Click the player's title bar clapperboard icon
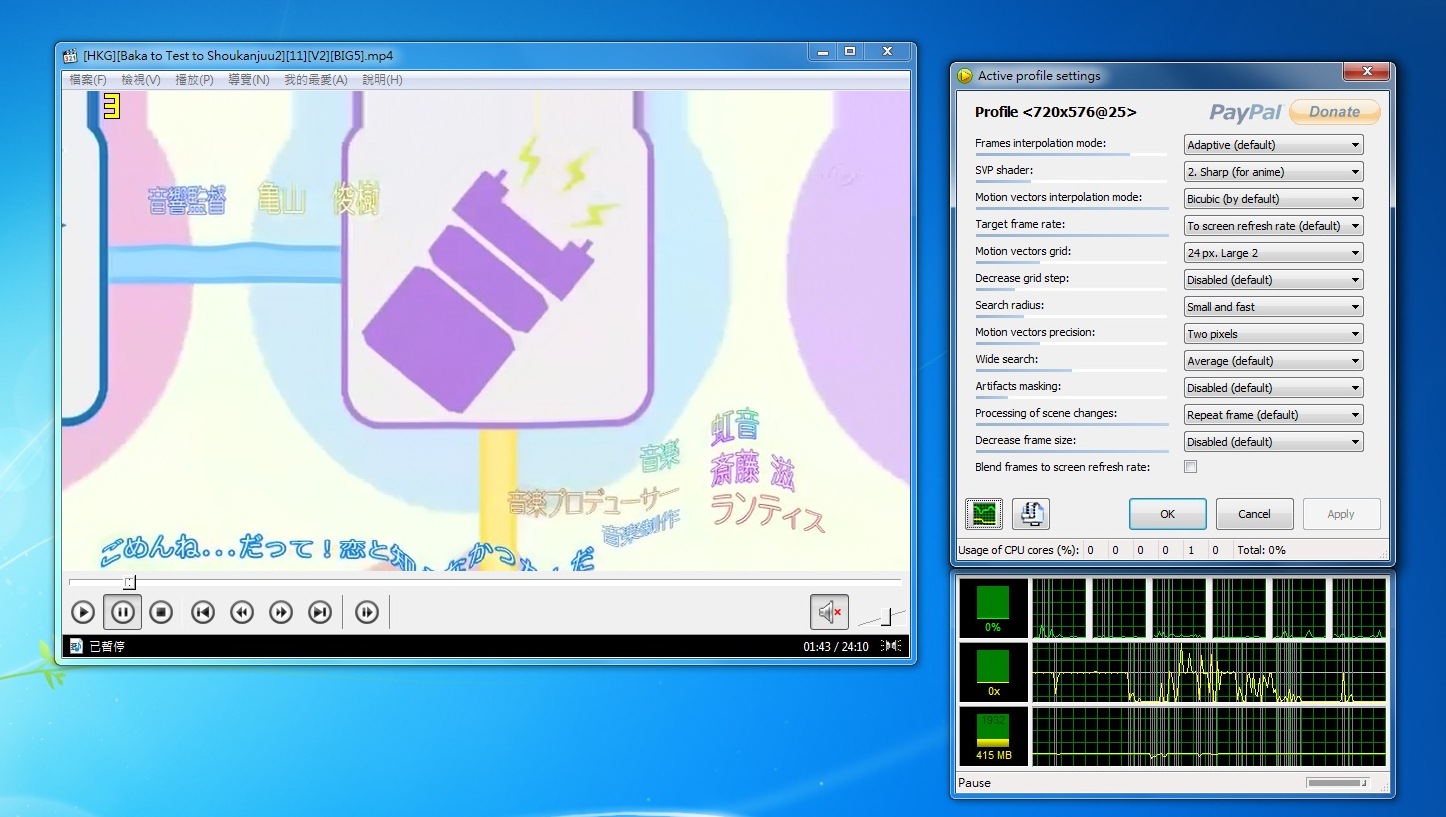Viewport: 1446px width, 817px height. (x=71, y=55)
